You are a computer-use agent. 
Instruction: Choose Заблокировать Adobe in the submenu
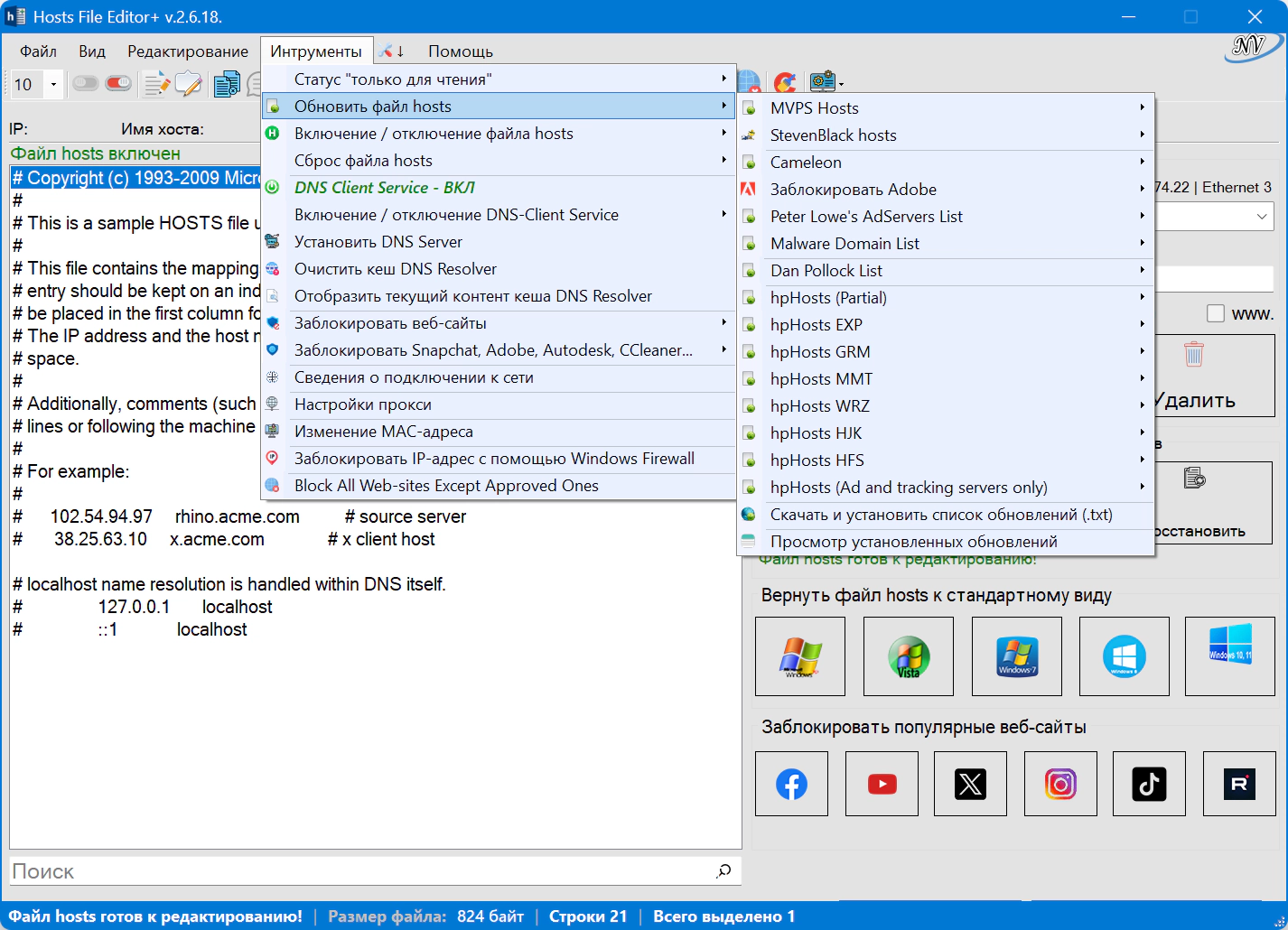(x=946, y=190)
